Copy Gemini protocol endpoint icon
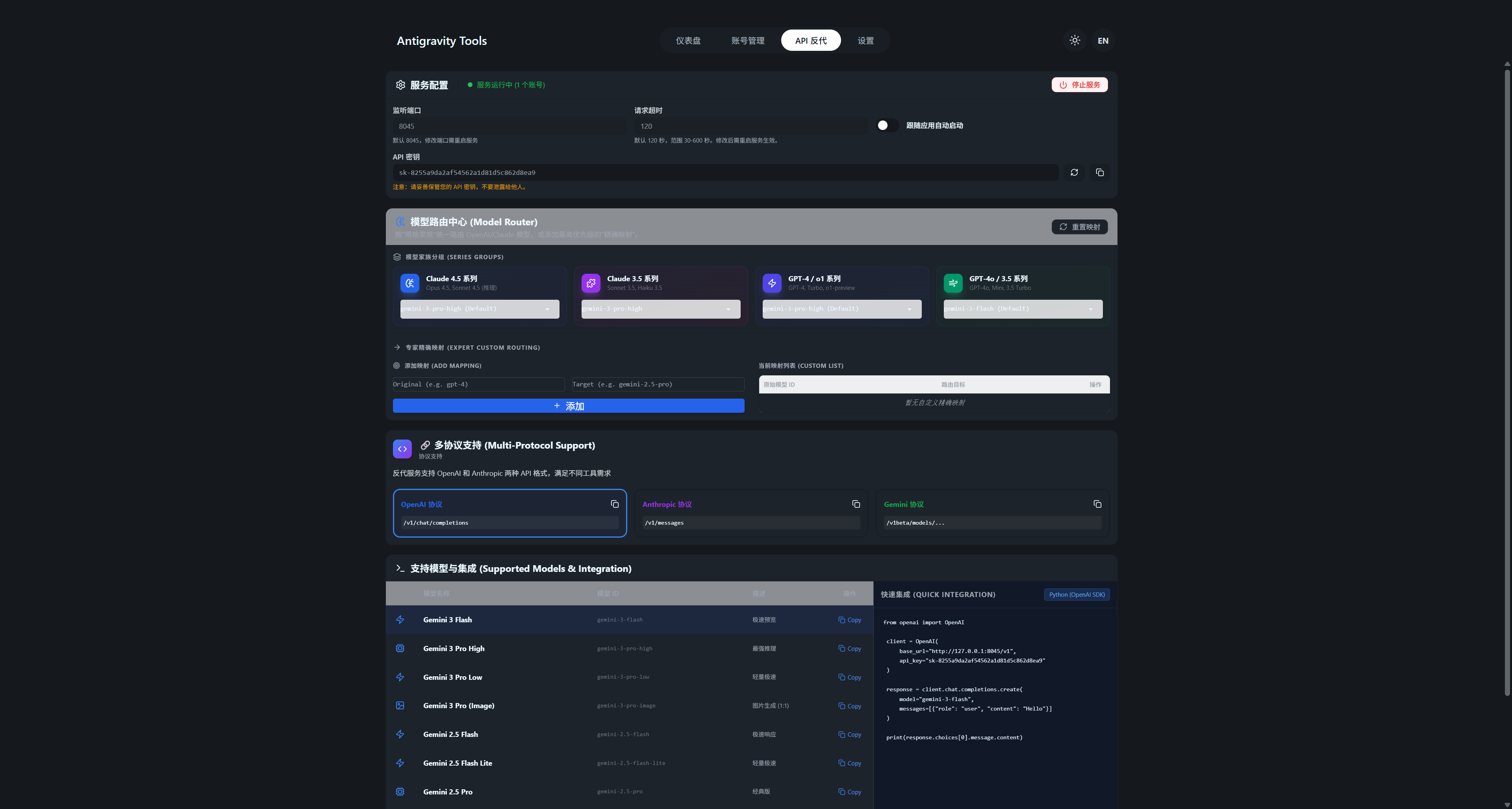 [1097, 504]
